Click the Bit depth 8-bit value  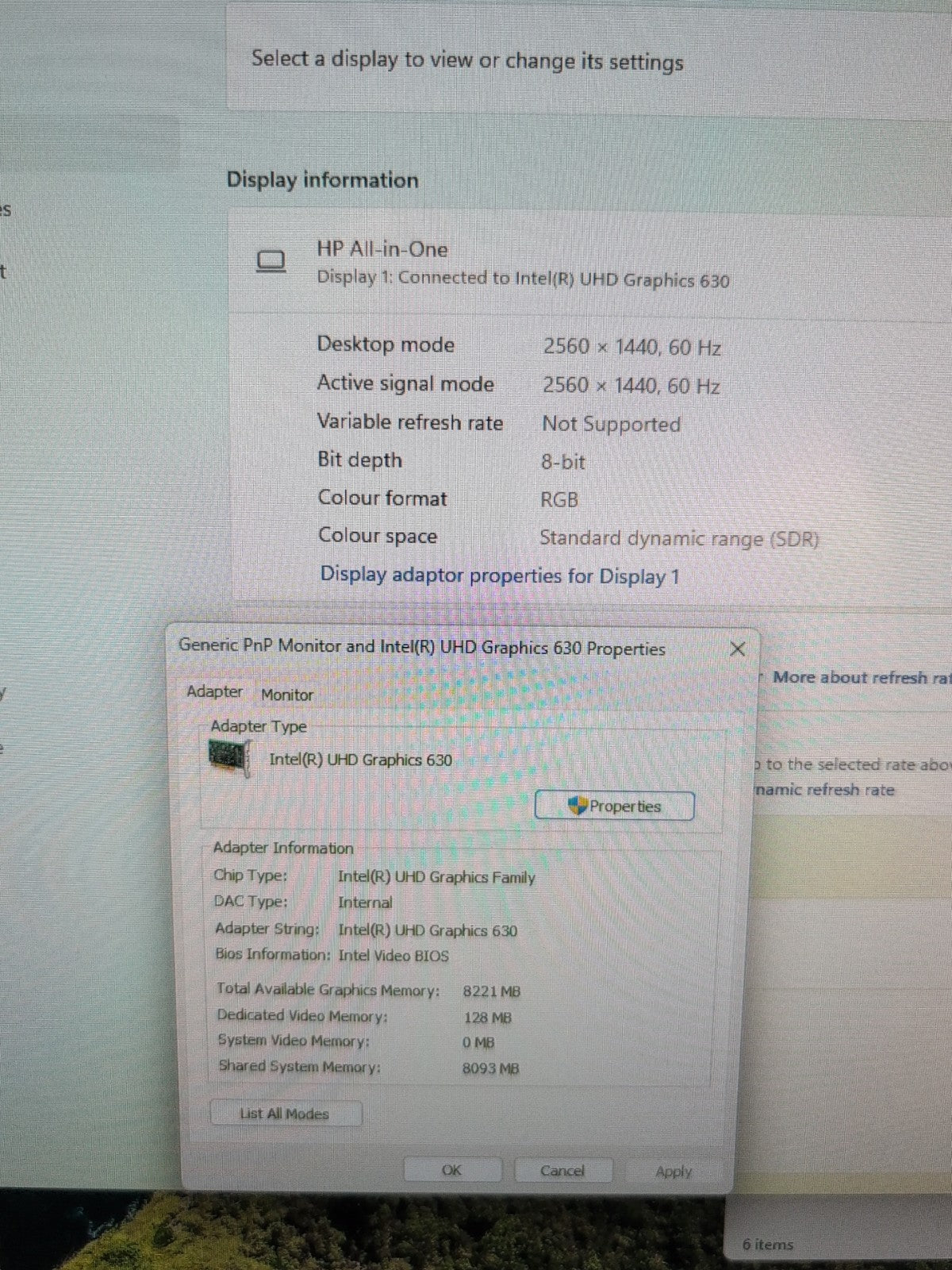[x=563, y=461]
